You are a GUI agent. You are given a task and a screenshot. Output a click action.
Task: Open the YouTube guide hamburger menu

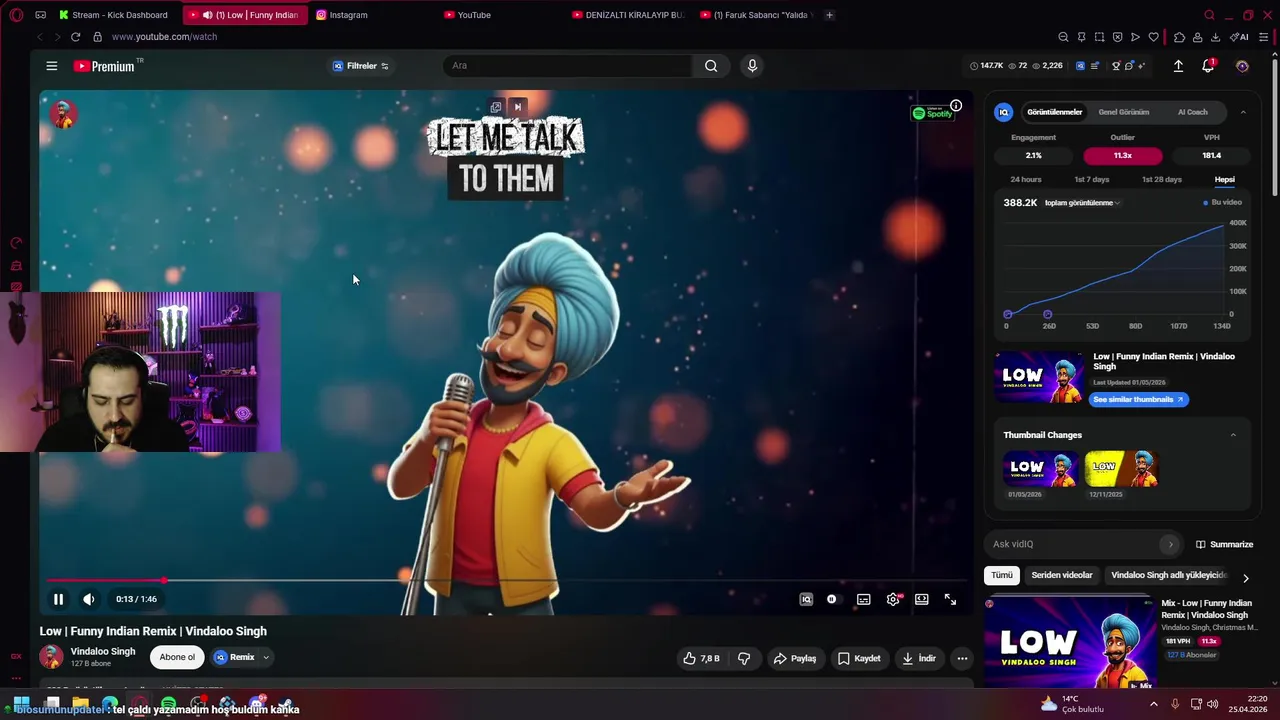coord(51,66)
